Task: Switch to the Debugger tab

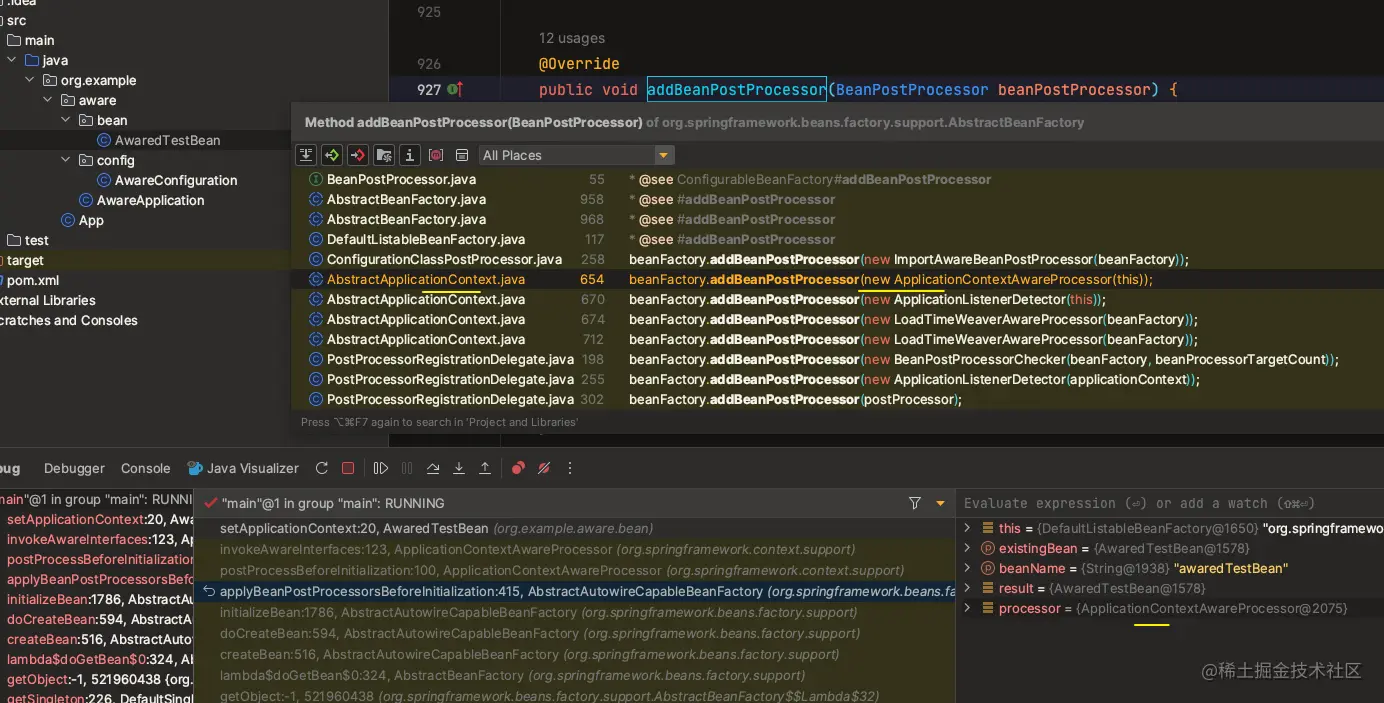Action: pos(74,468)
